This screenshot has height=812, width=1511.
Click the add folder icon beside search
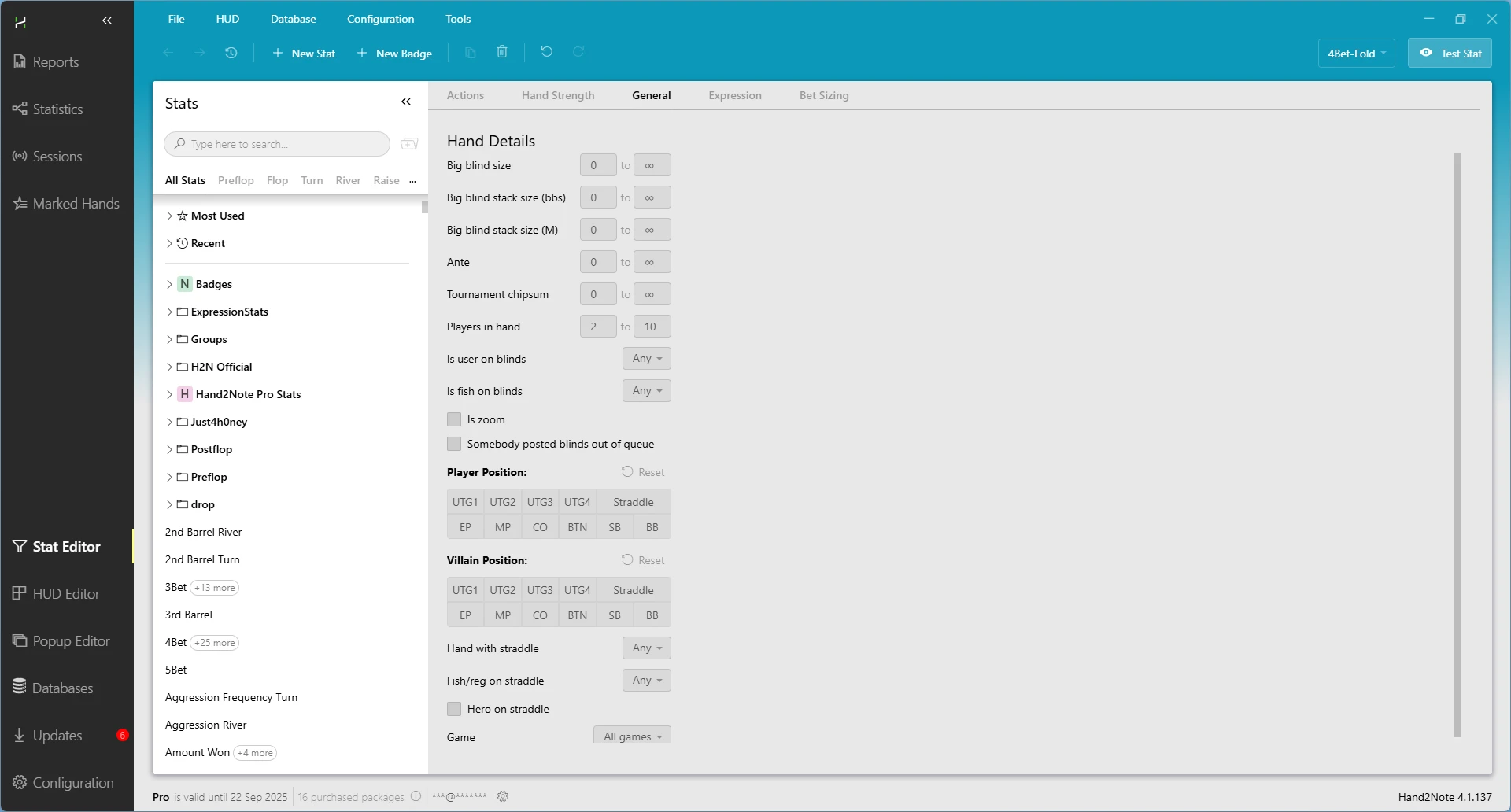coord(409,144)
